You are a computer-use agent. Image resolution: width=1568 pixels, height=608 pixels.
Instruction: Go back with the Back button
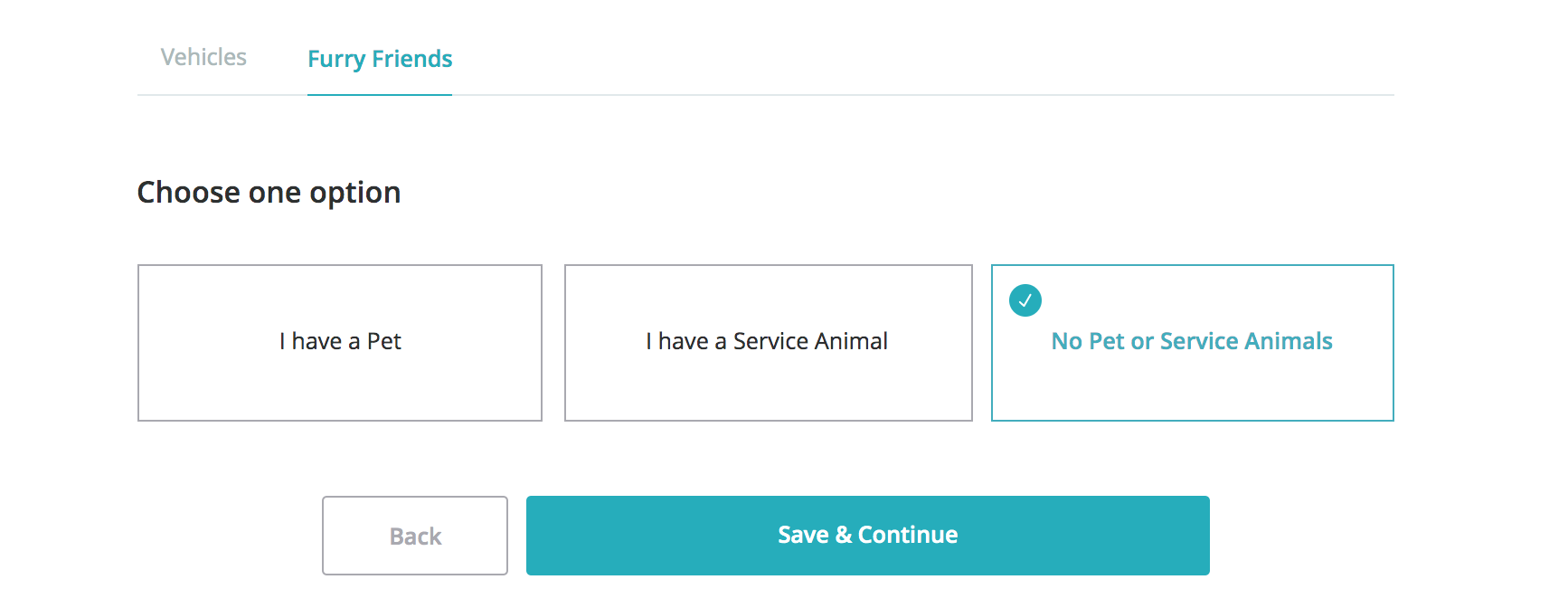pos(415,536)
